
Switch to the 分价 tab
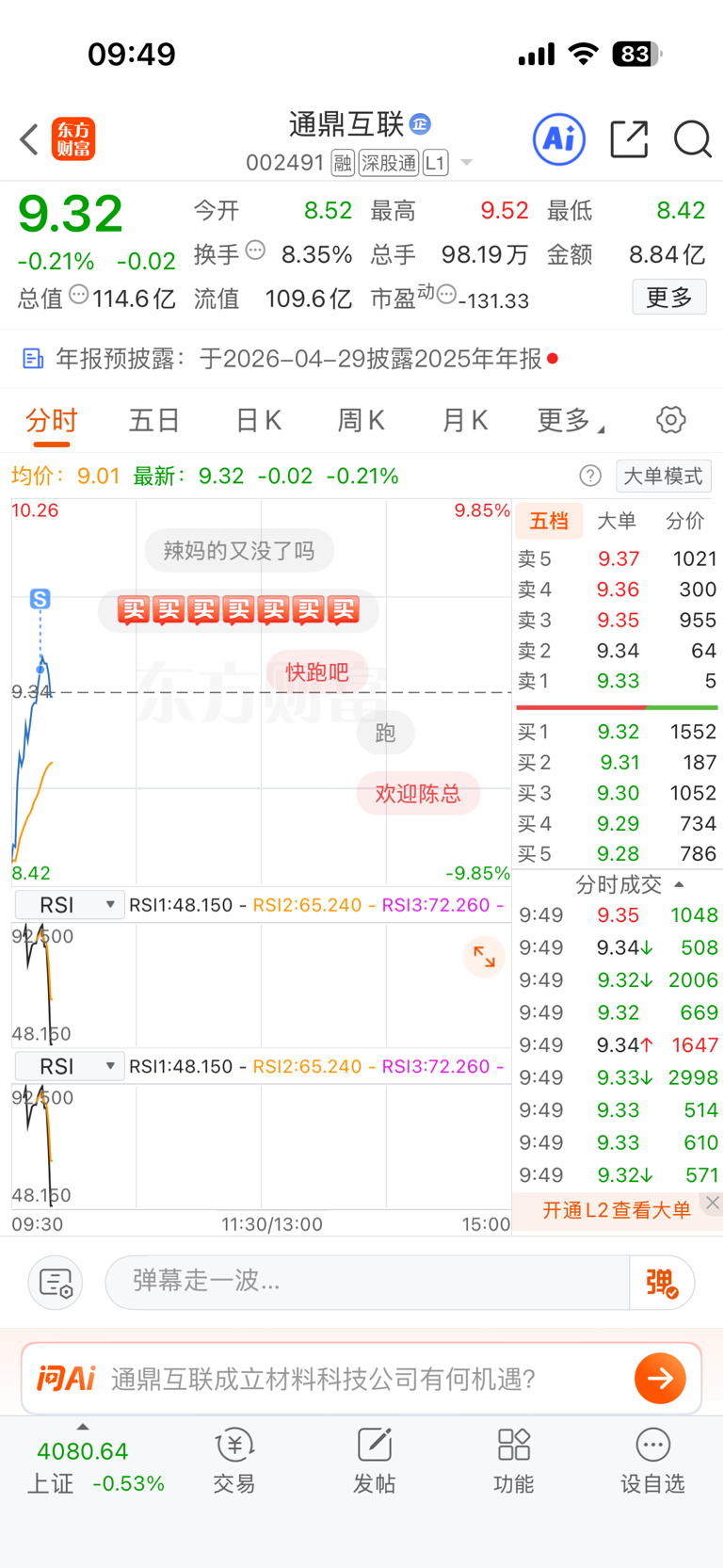(x=684, y=521)
